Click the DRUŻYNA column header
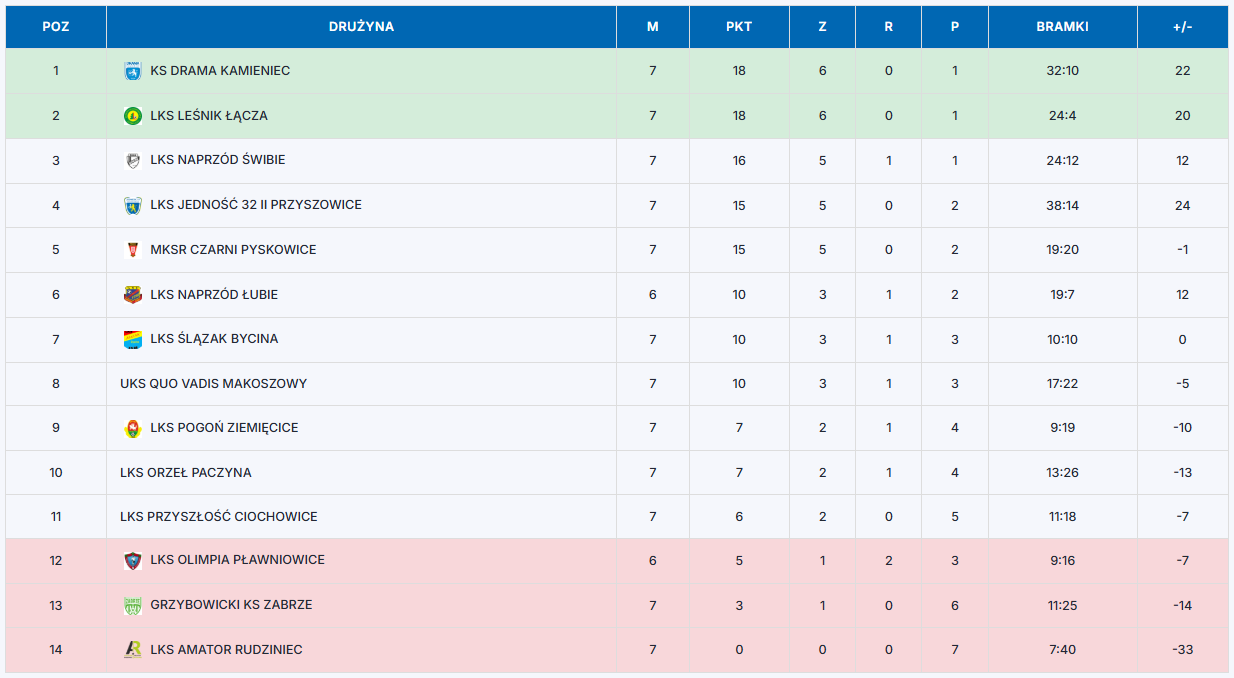Image resolution: width=1234 pixels, height=678 pixels. point(361,27)
